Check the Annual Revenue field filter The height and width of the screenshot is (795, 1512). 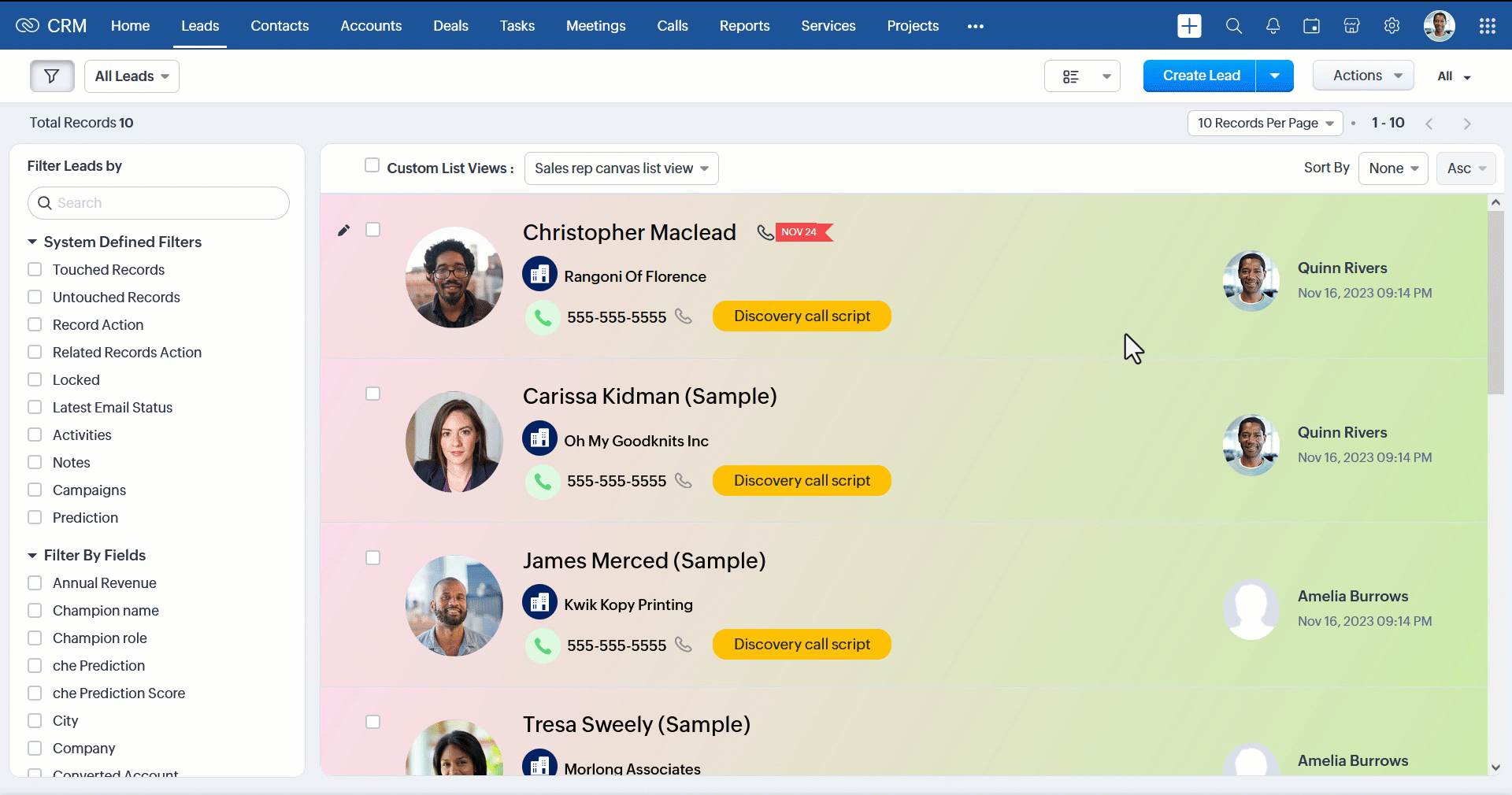[x=35, y=583]
